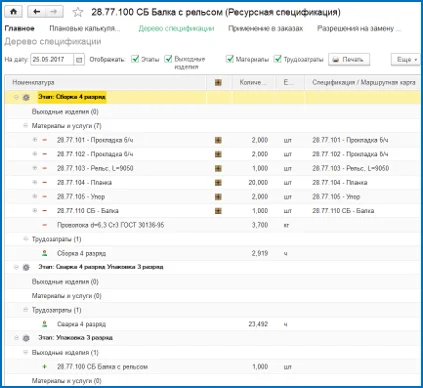This screenshot has height=388, width=423.
Task: Collapse the Материалы и услуги (7) group
Action: [25, 126]
